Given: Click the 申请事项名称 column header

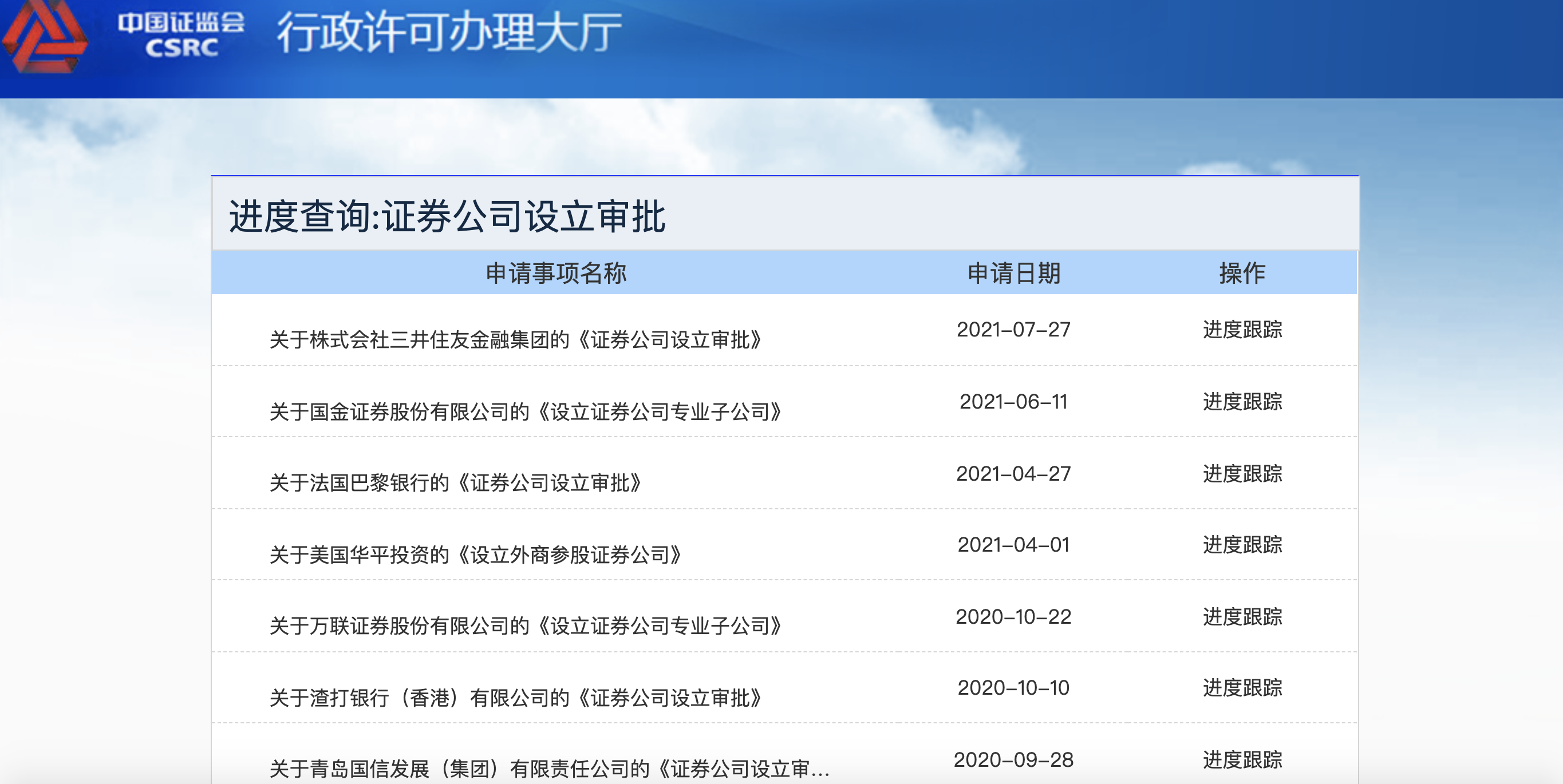Looking at the screenshot, I should pyautogui.click(x=556, y=273).
